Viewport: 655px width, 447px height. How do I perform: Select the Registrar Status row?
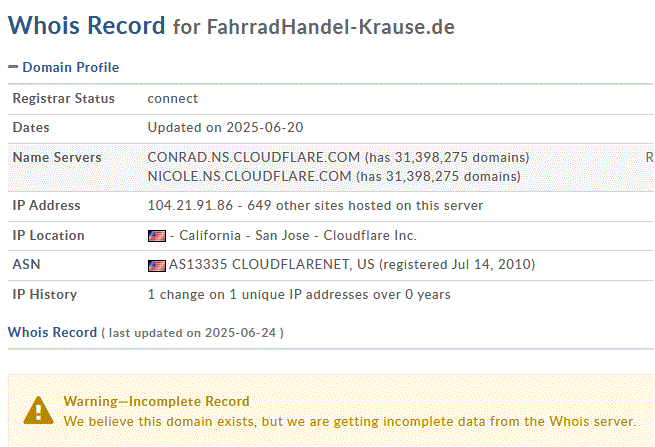[330, 99]
